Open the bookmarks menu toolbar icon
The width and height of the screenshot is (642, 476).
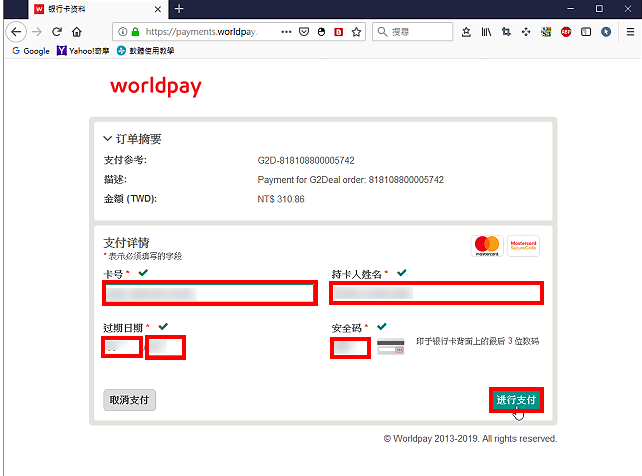pos(466,32)
